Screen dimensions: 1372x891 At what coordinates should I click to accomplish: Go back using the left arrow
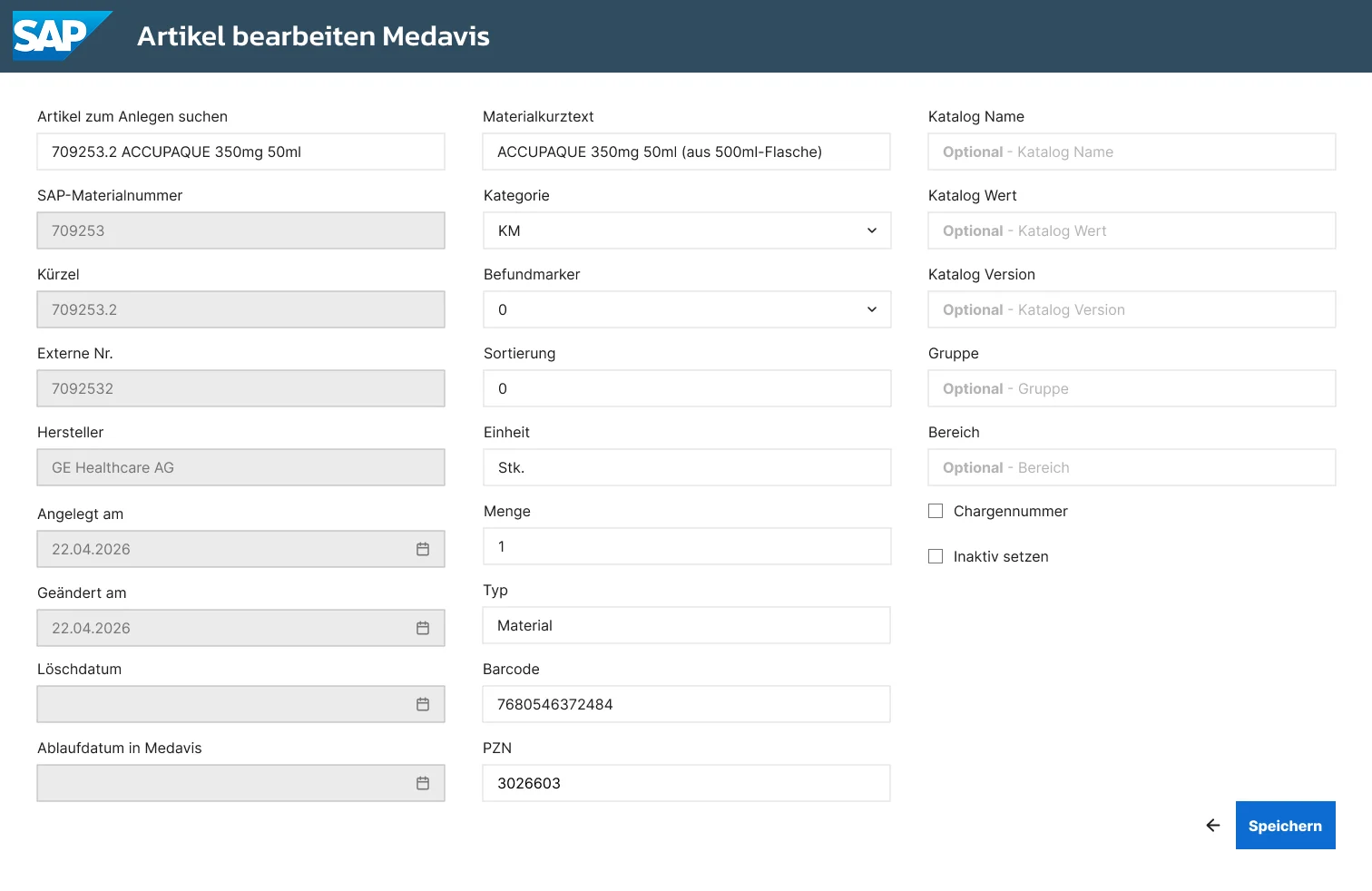[x=1213, y=826]
